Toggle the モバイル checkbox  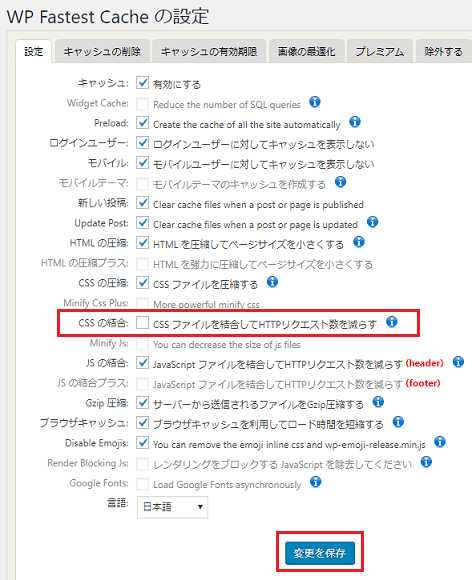tap(142, 163)
